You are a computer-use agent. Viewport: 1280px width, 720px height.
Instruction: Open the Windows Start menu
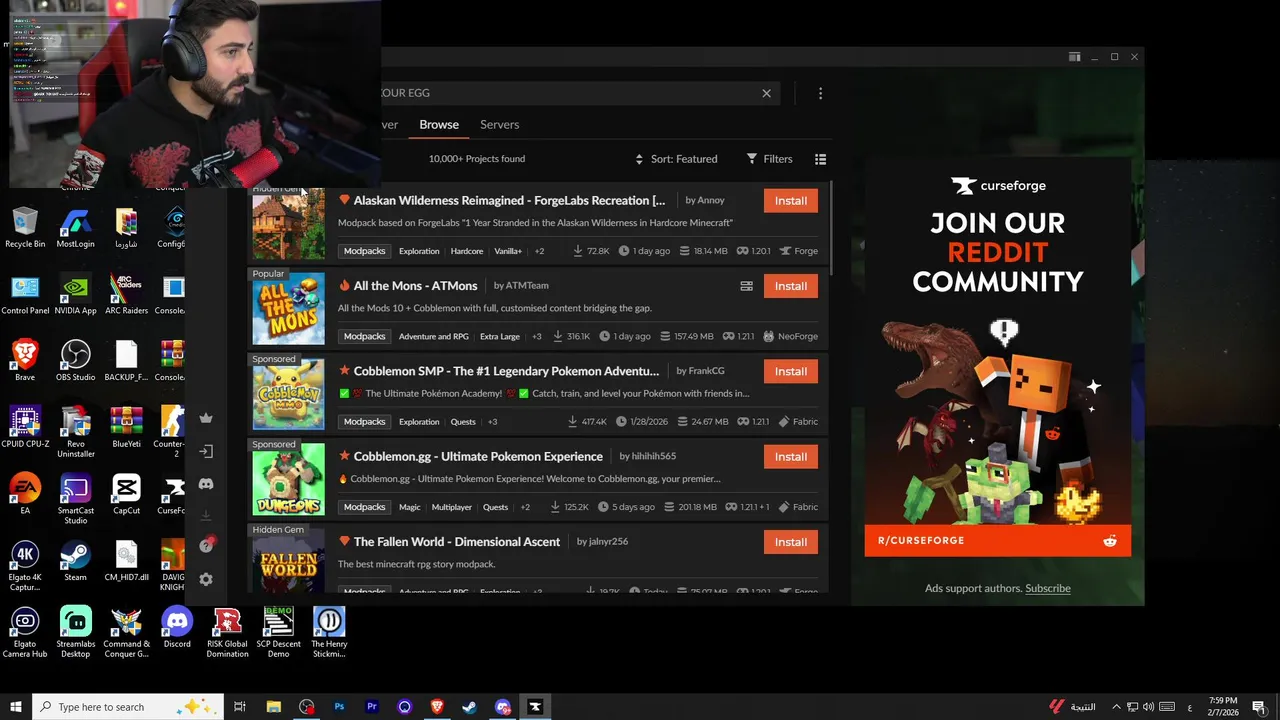tap(16, 707)
